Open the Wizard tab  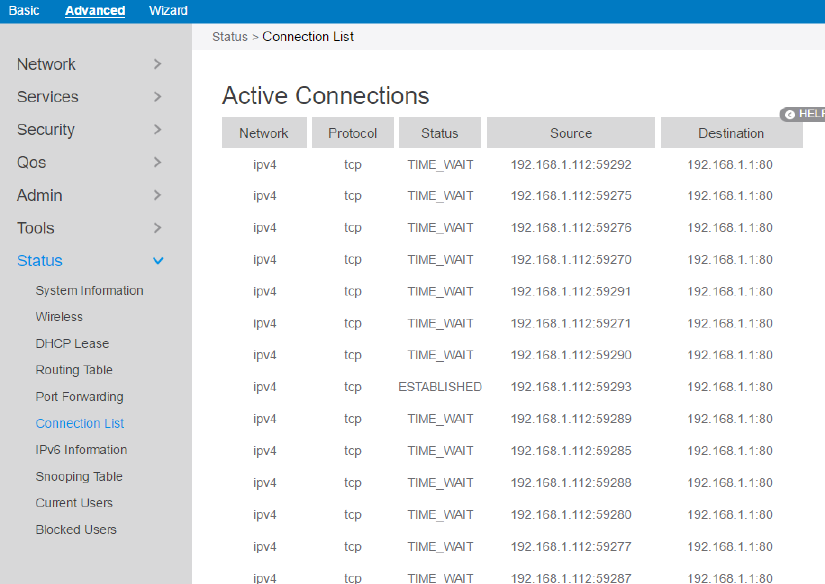coord(168,11)
